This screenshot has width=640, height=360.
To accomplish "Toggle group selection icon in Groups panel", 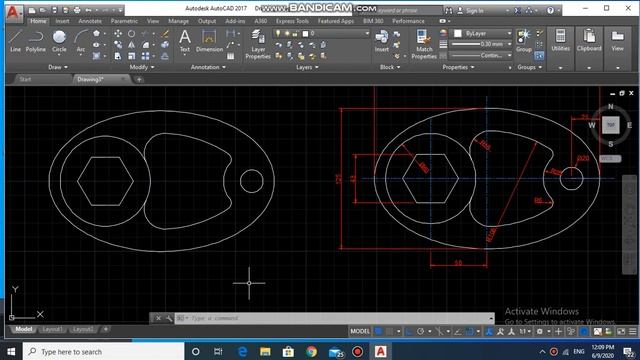I will tap(539, 56).
